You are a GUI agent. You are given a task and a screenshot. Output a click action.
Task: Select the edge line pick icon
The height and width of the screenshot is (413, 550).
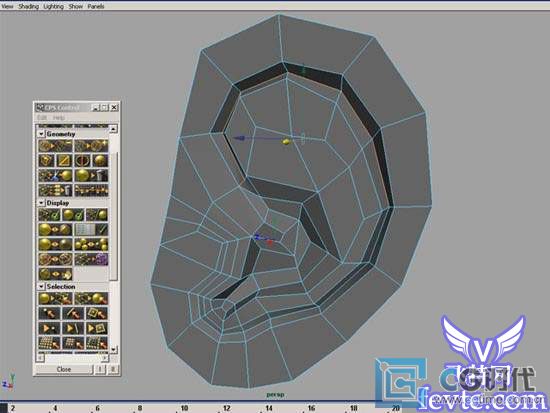73,313
